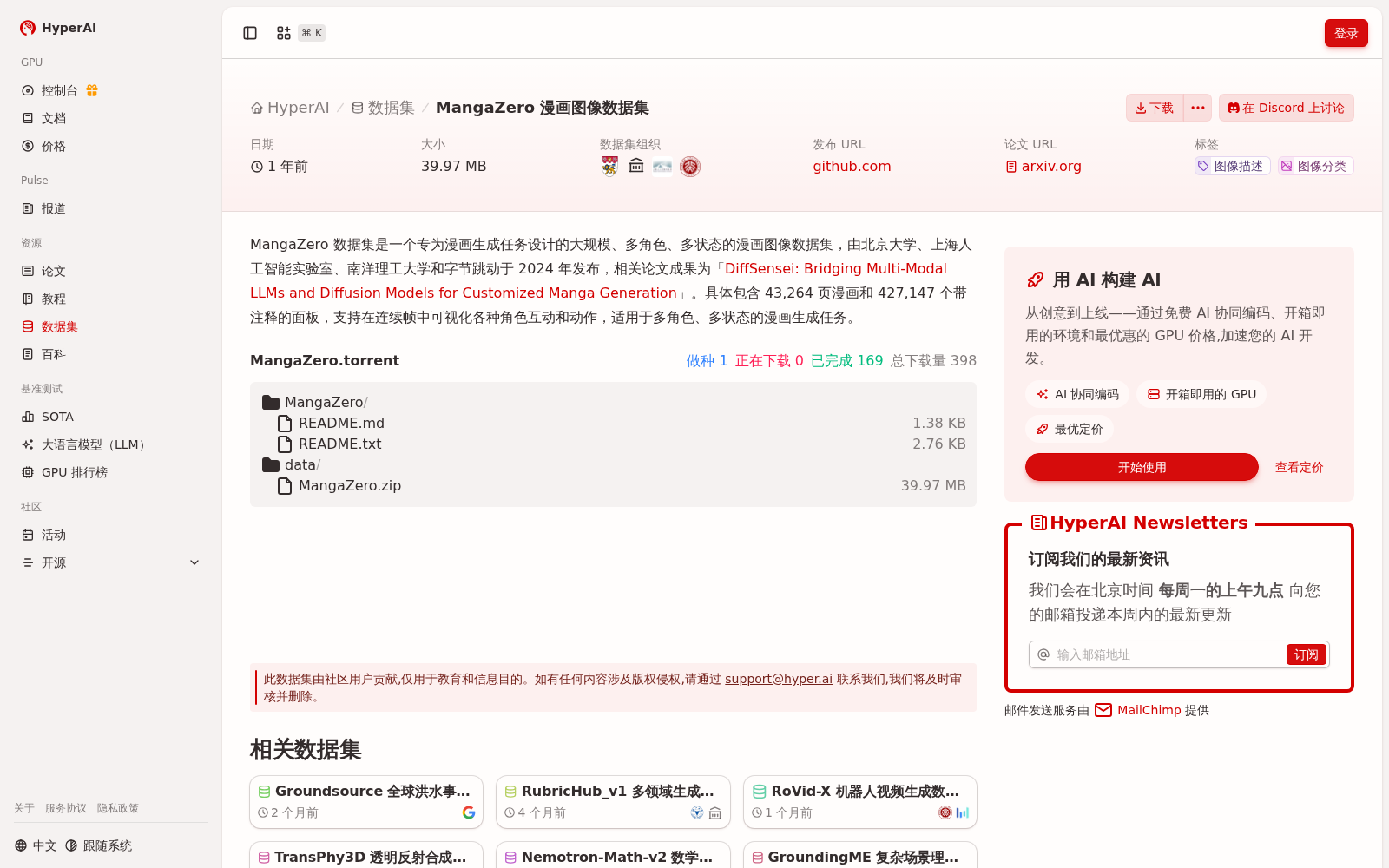Open Nemotron-Math-v2 数学 dataset card

[613, 855]
